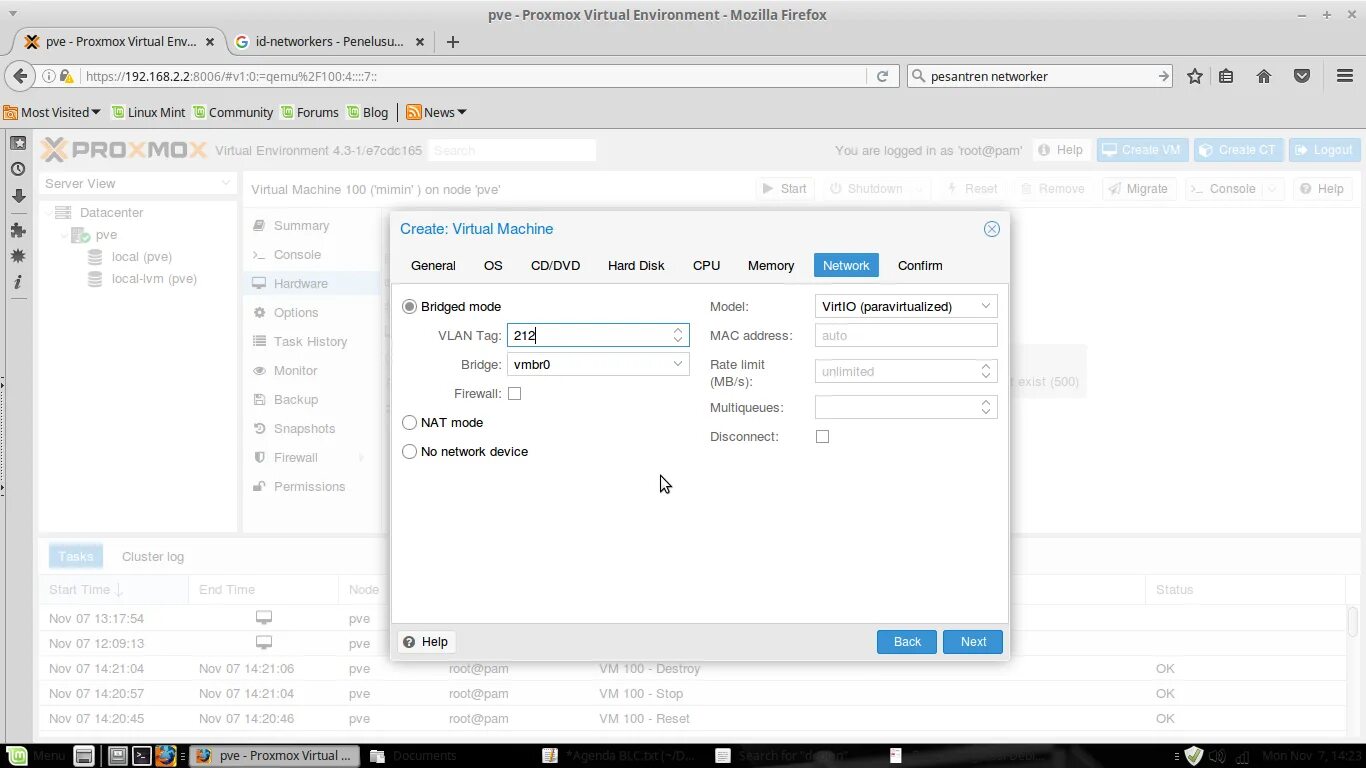Switch to the General tab

tap(433, 266)
